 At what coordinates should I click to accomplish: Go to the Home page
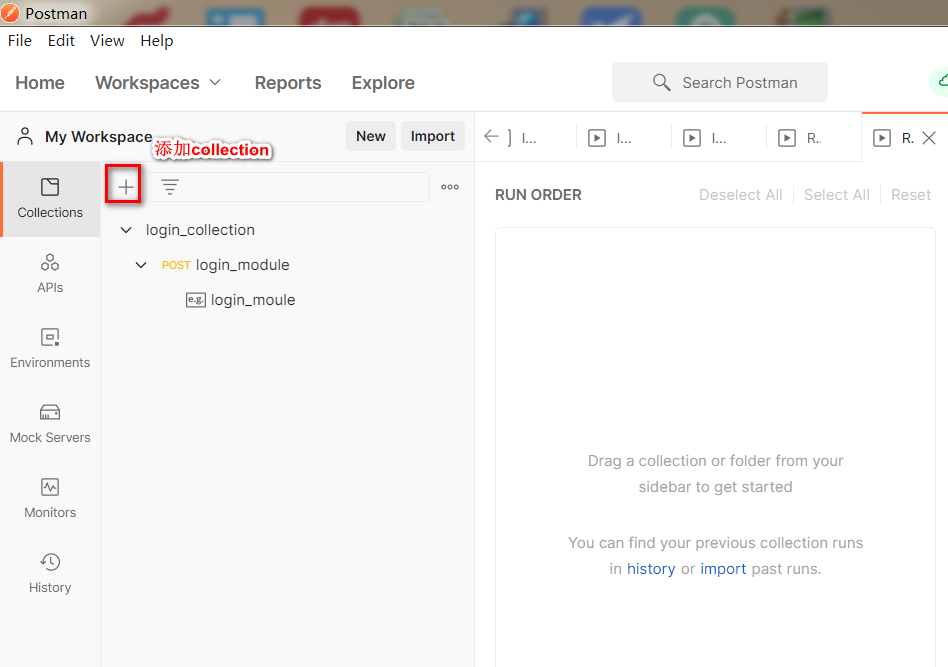40,82
